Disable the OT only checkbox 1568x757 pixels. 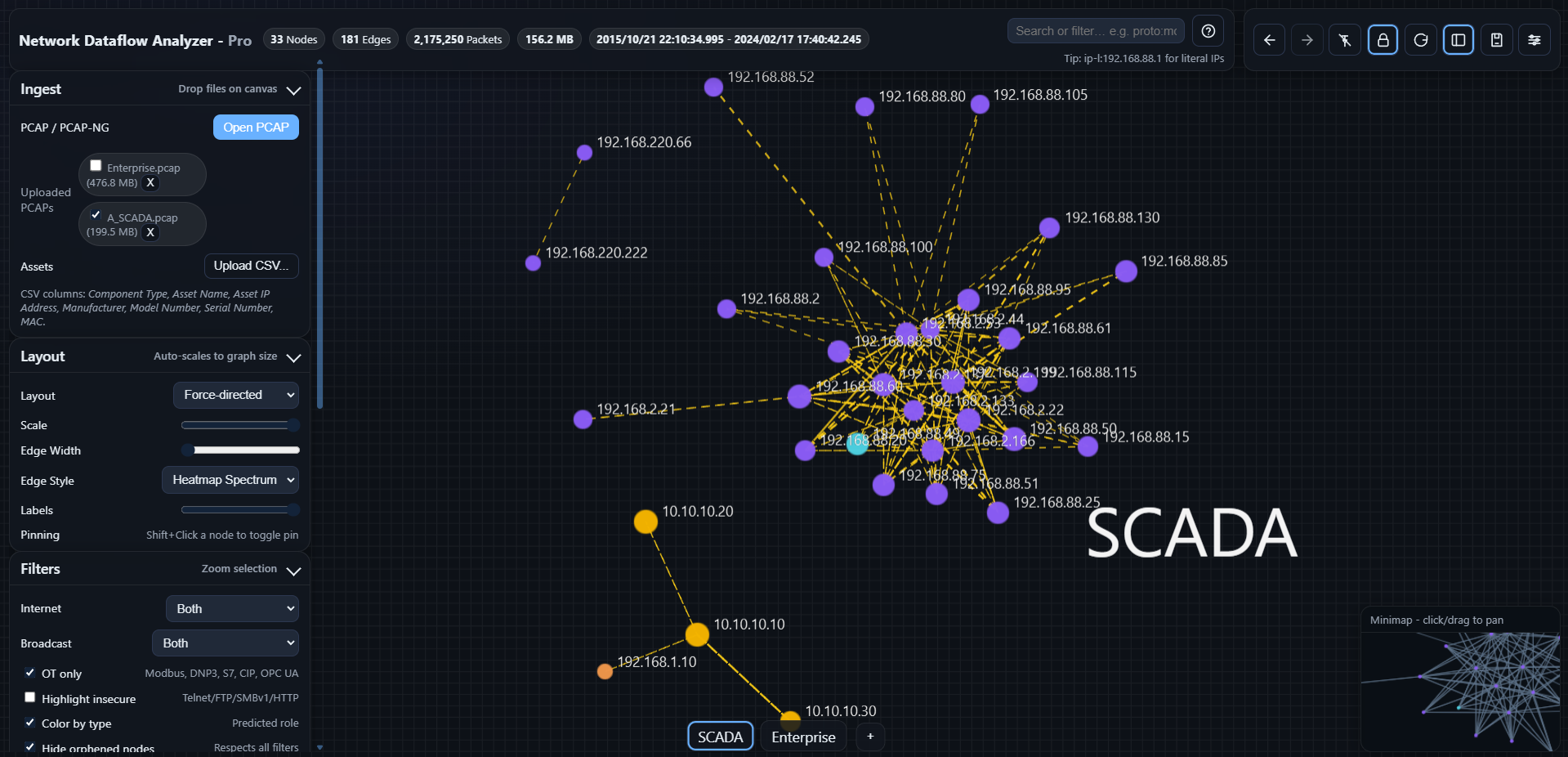[x=30, y=673]
